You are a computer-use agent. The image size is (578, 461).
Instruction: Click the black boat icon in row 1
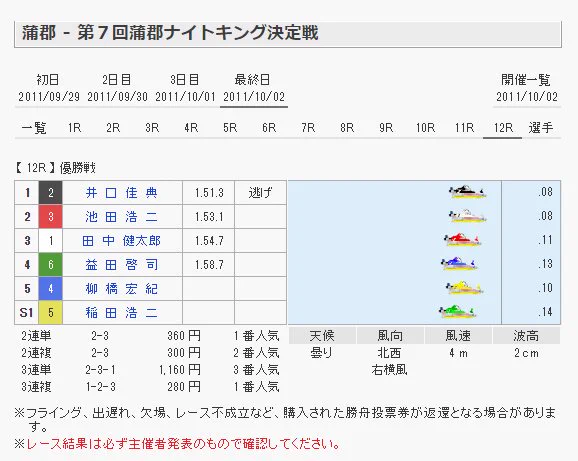(x=467, y=192)
